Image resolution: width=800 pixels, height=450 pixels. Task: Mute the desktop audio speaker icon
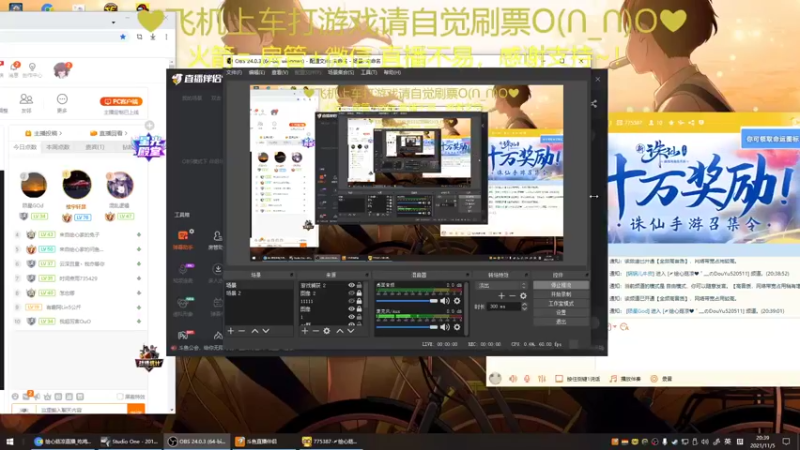pos(445,301)
